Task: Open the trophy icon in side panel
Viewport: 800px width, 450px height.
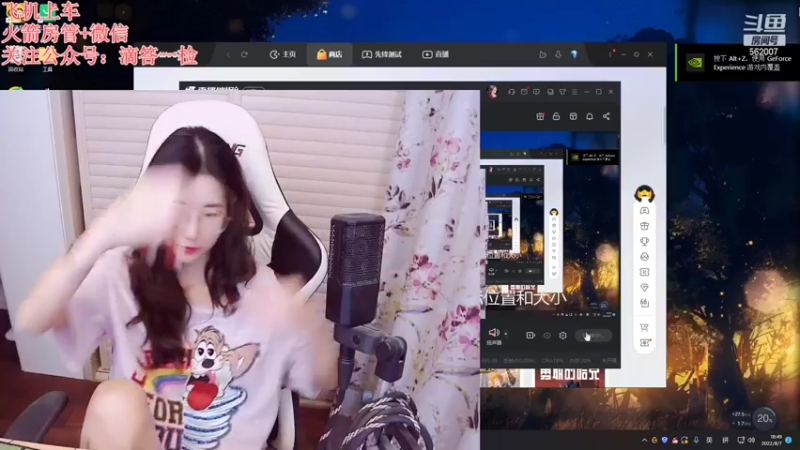Action: tap(644, 241)
